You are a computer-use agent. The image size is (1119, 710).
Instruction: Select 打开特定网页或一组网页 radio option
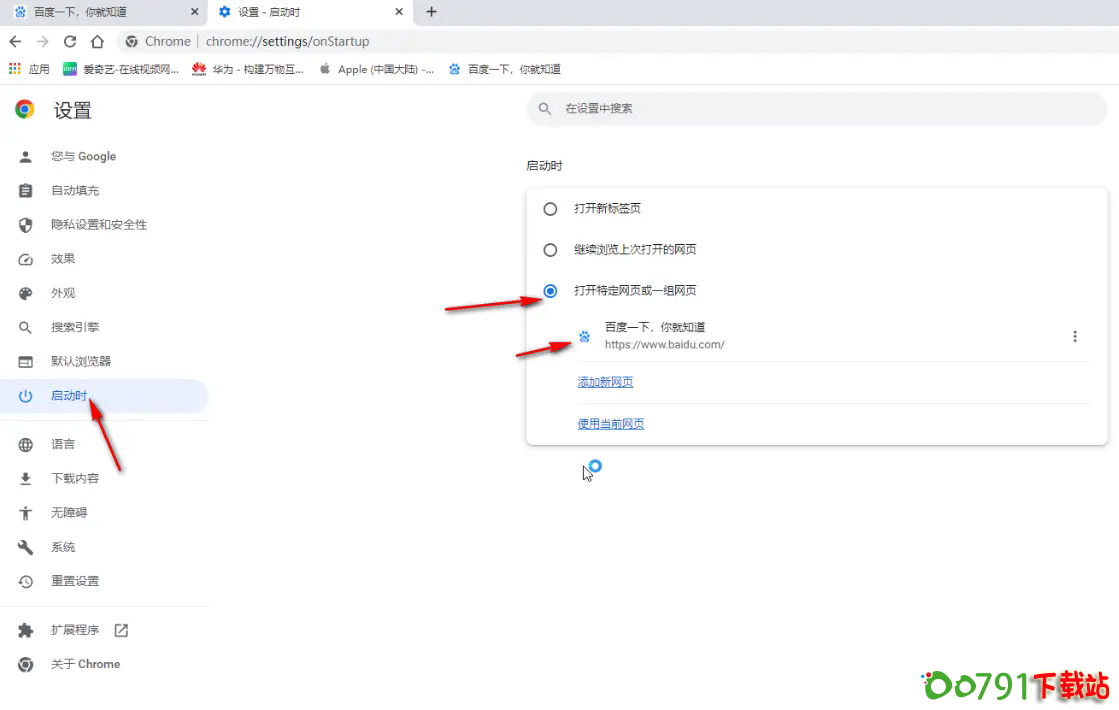pos(550,291)
